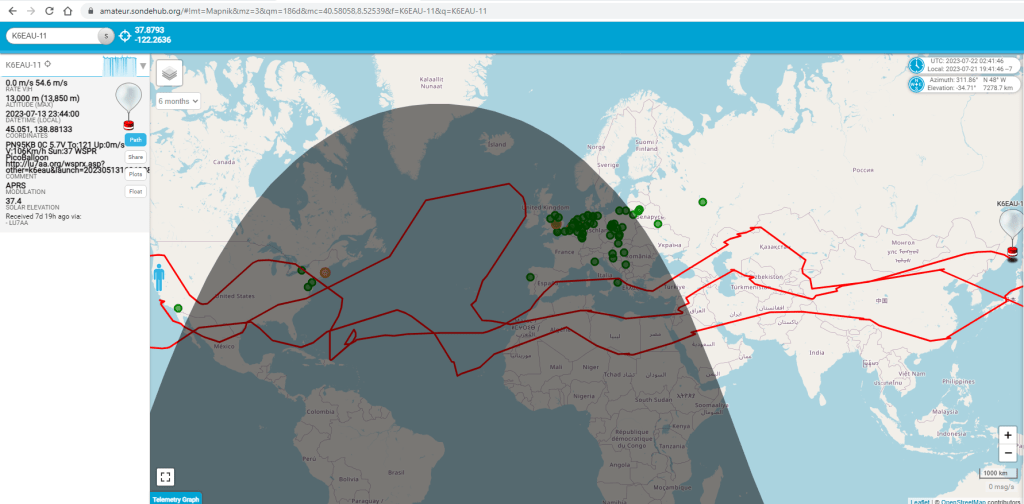This screenshot has height=504, width=1024.
Task: Open the 6 months time range dropdown
Action: pos(179,100)
